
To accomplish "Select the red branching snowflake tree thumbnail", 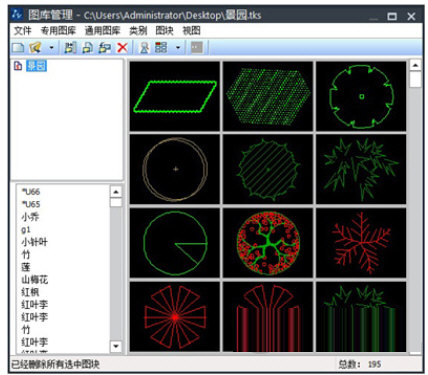I will [x=361, y=243].
